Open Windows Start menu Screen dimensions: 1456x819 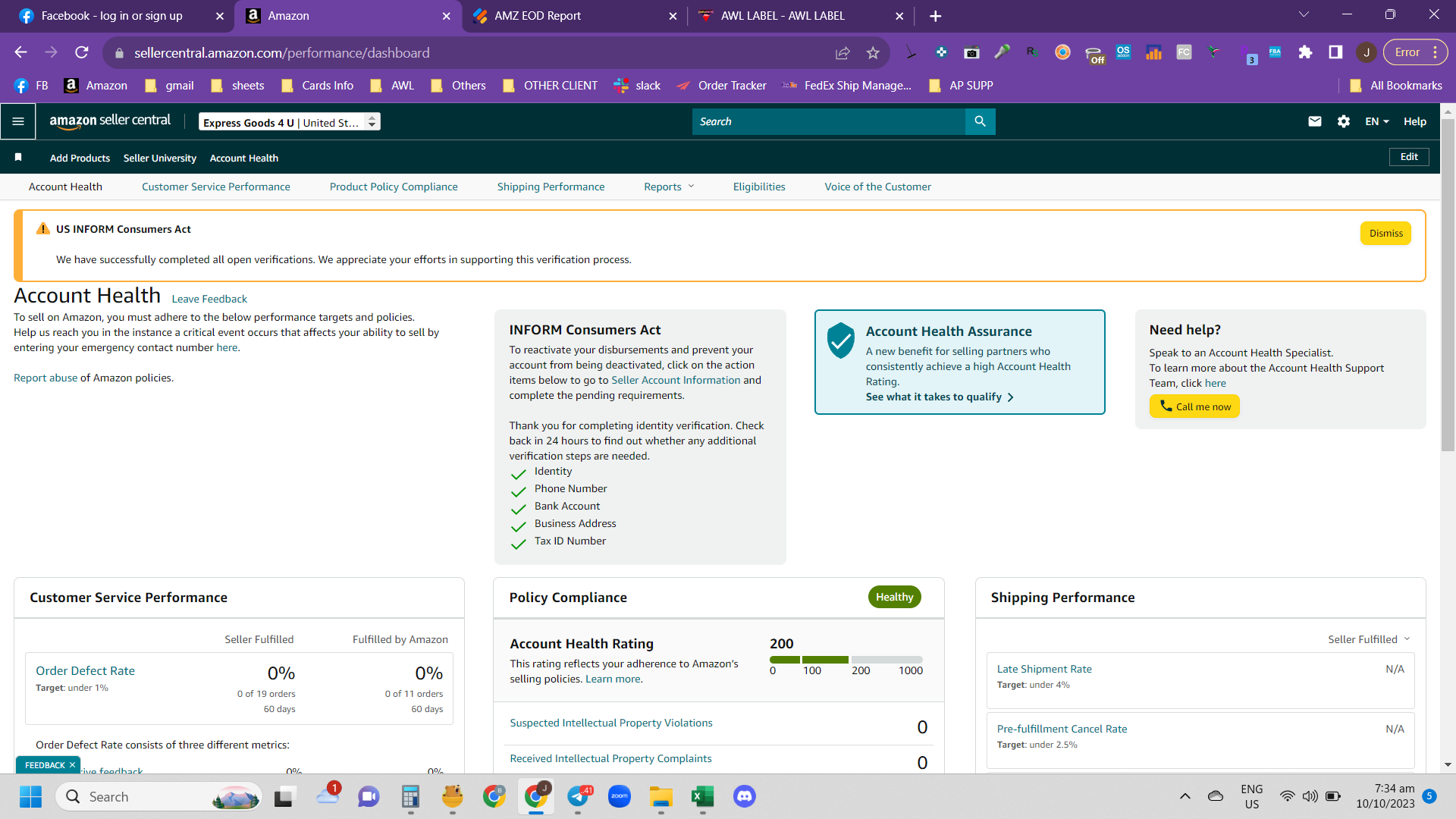pos(30,796)
